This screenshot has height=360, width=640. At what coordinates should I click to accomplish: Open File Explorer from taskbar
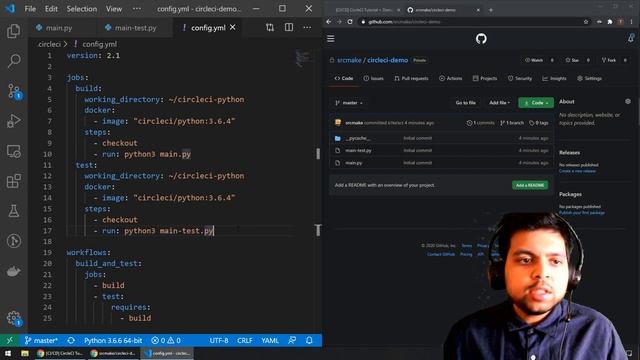[24, 353]
